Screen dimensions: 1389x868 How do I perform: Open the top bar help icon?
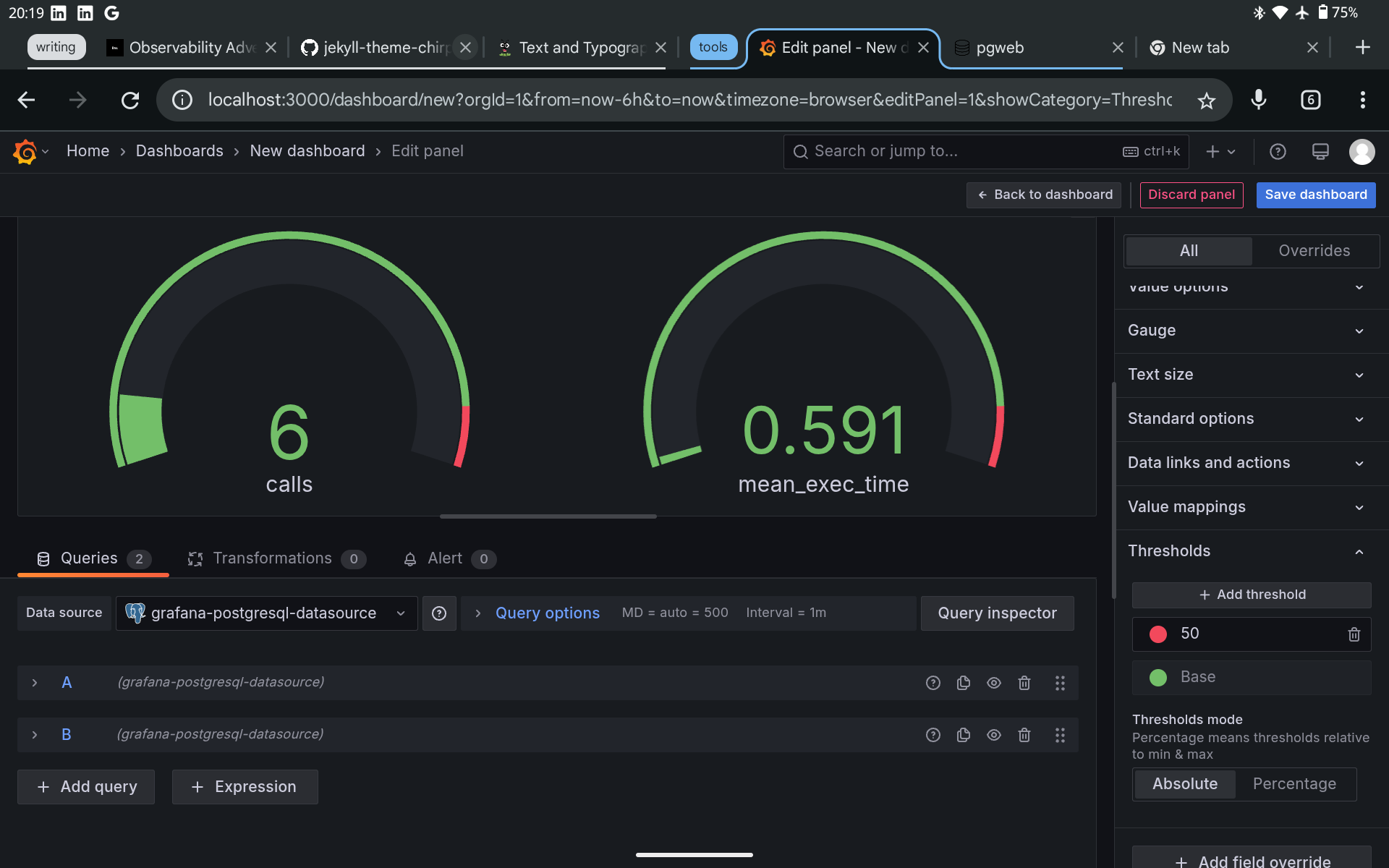click(1278, 152)
